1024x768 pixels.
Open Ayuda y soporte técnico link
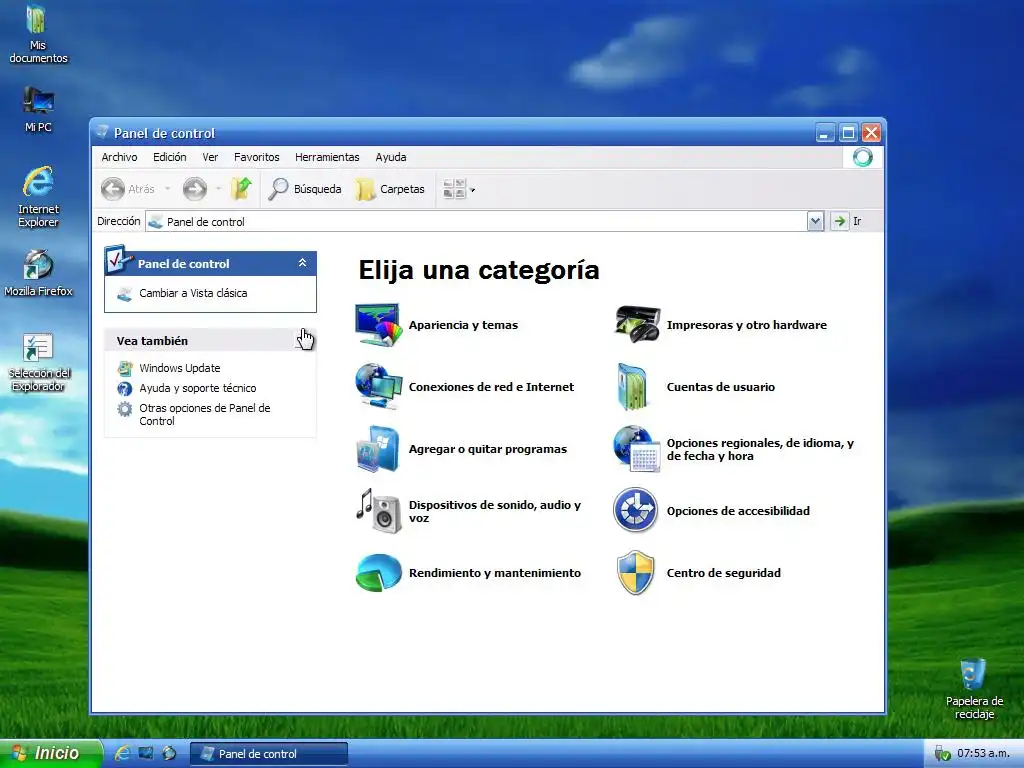[197, 388]
